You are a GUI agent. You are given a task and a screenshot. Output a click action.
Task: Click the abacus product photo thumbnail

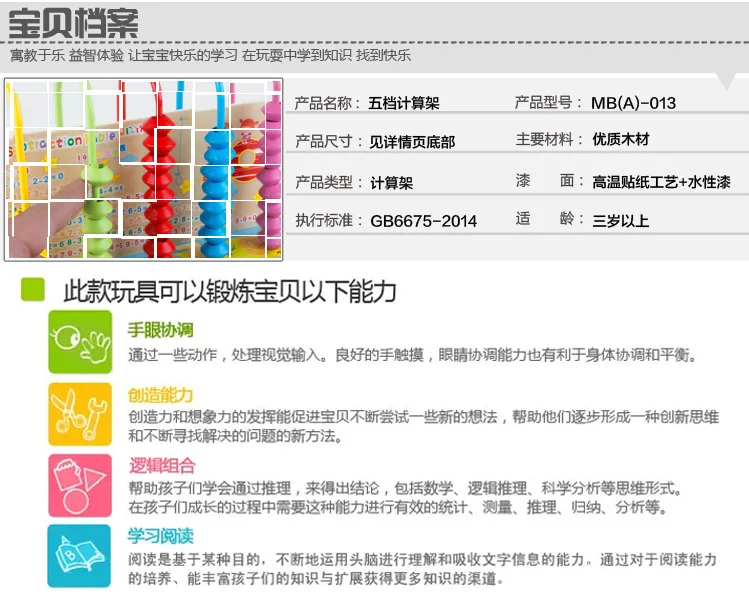tap(144, 170)
